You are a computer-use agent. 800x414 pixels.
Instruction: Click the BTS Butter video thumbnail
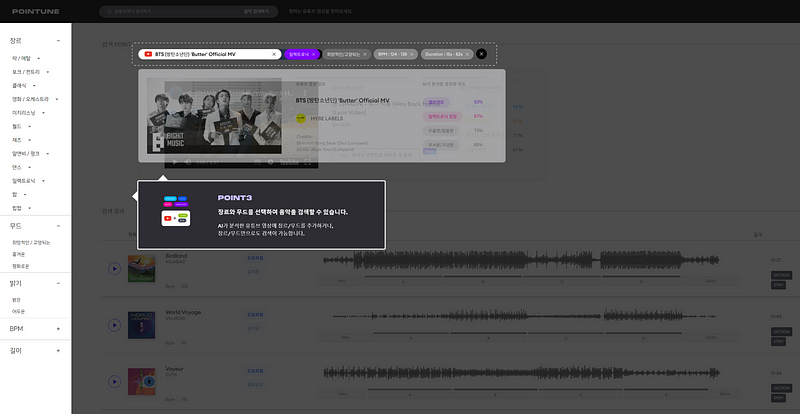214,116
